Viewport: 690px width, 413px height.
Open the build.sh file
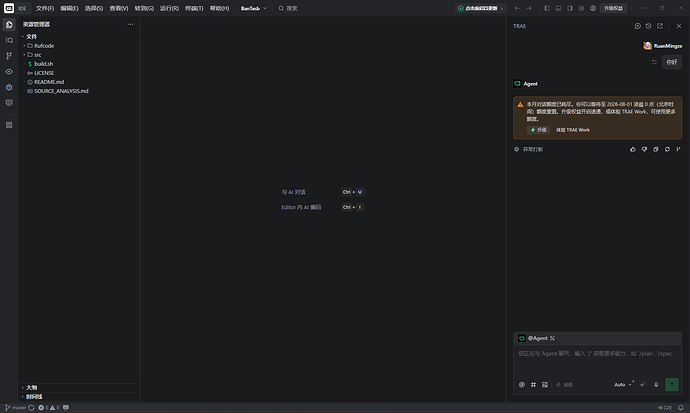point(43,64)
